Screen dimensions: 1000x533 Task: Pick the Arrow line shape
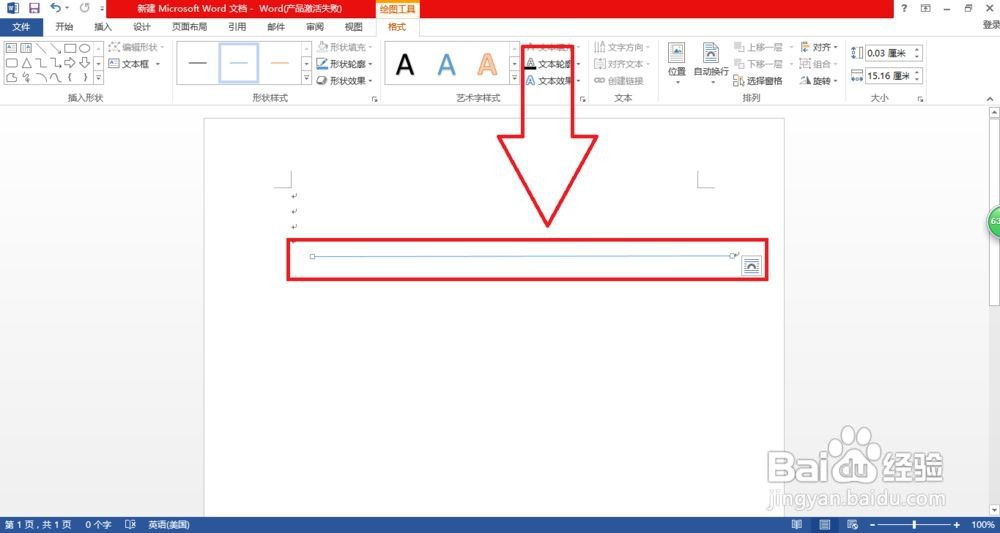point(56,48)
